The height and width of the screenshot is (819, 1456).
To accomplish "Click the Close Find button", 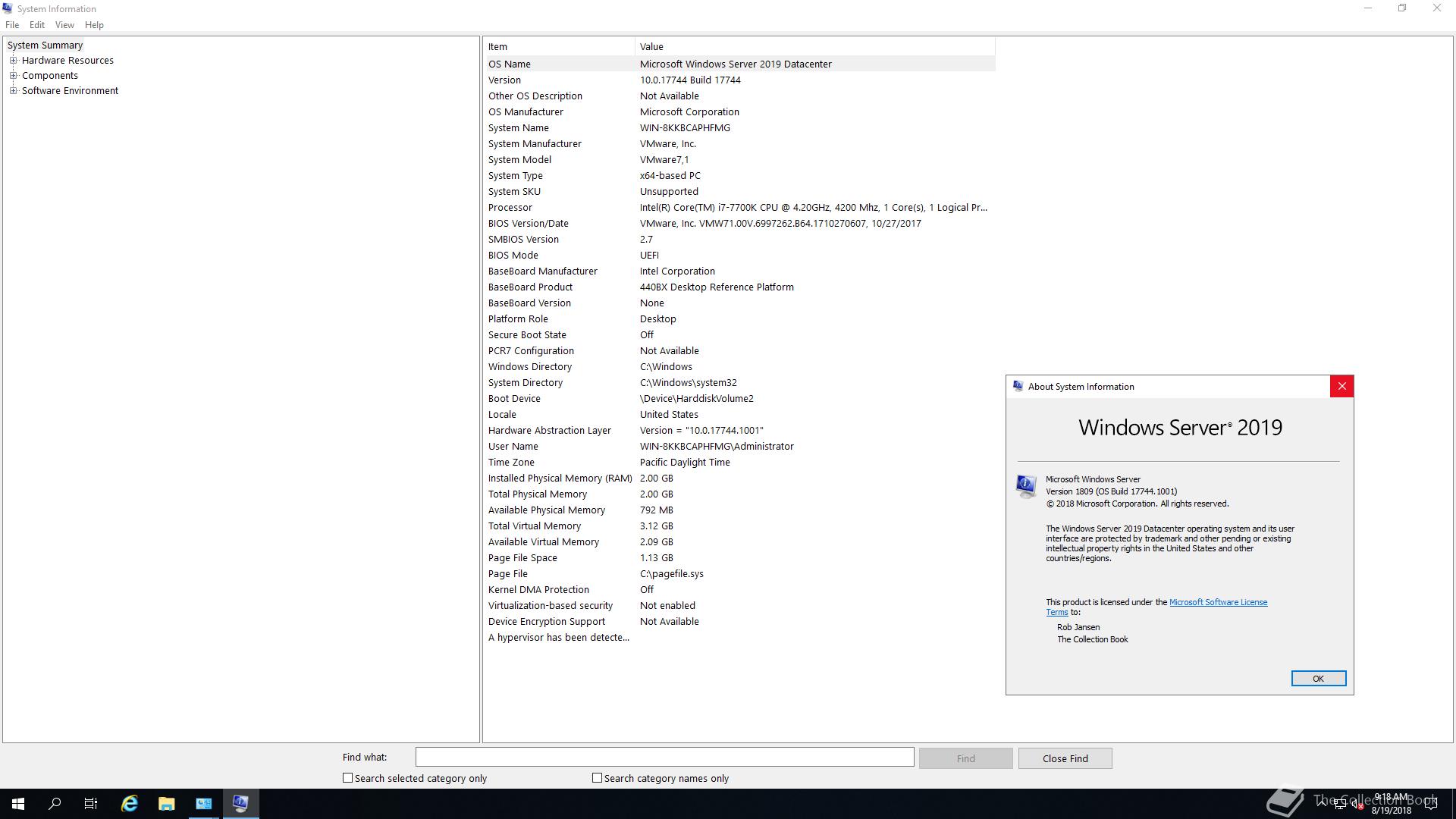I will coord(1065,758).
